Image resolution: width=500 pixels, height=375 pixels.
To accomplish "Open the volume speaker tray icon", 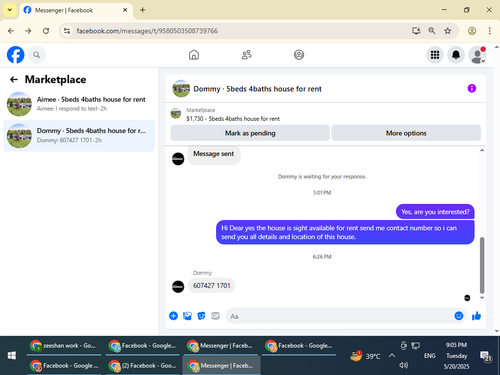I will point(404,365).
